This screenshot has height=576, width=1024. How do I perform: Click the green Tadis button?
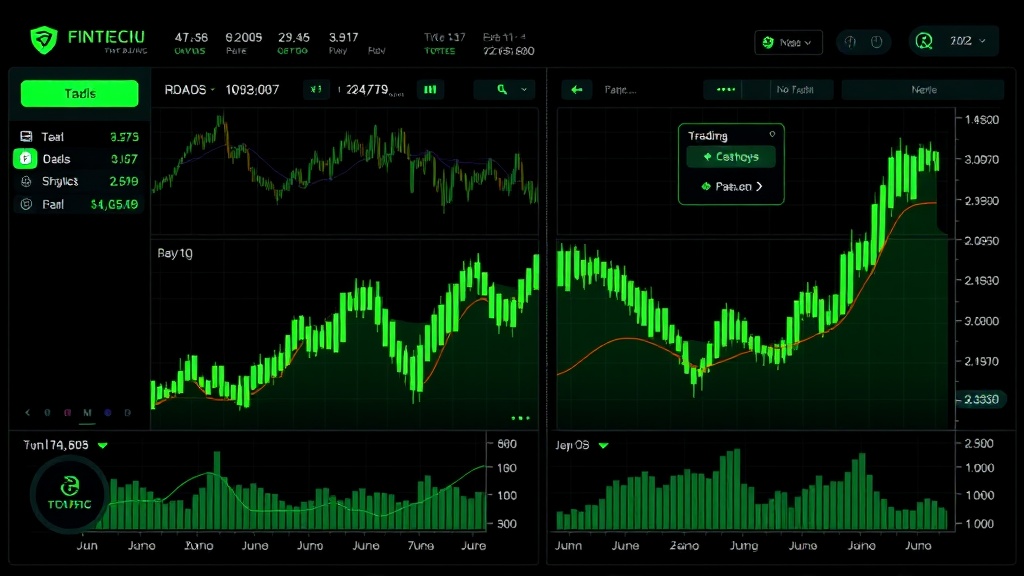80,93
